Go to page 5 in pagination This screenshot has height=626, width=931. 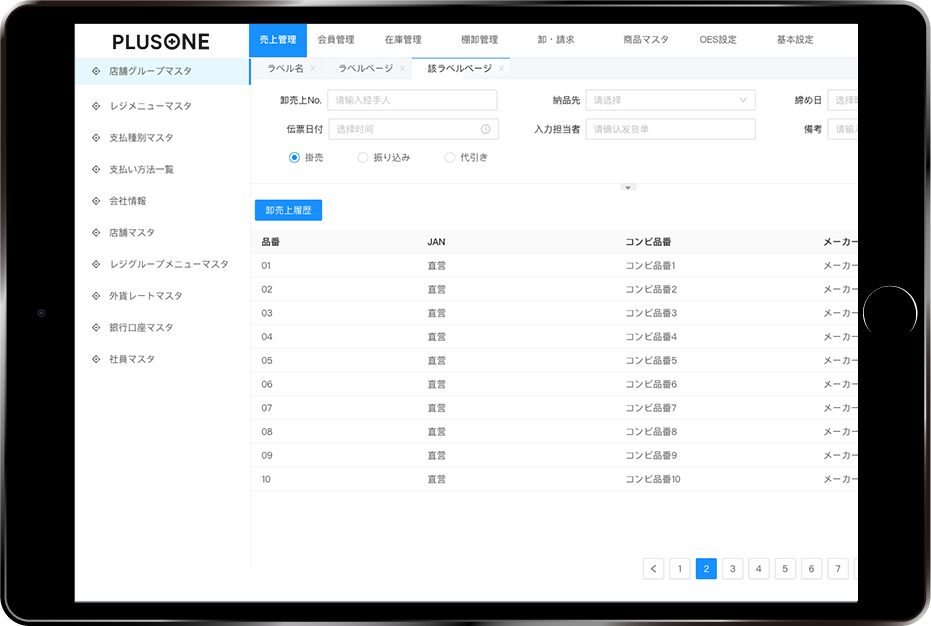[x=785, y=569]
